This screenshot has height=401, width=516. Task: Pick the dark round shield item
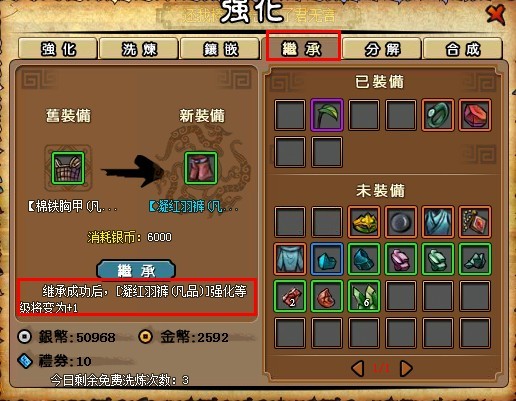coord(401,222)
